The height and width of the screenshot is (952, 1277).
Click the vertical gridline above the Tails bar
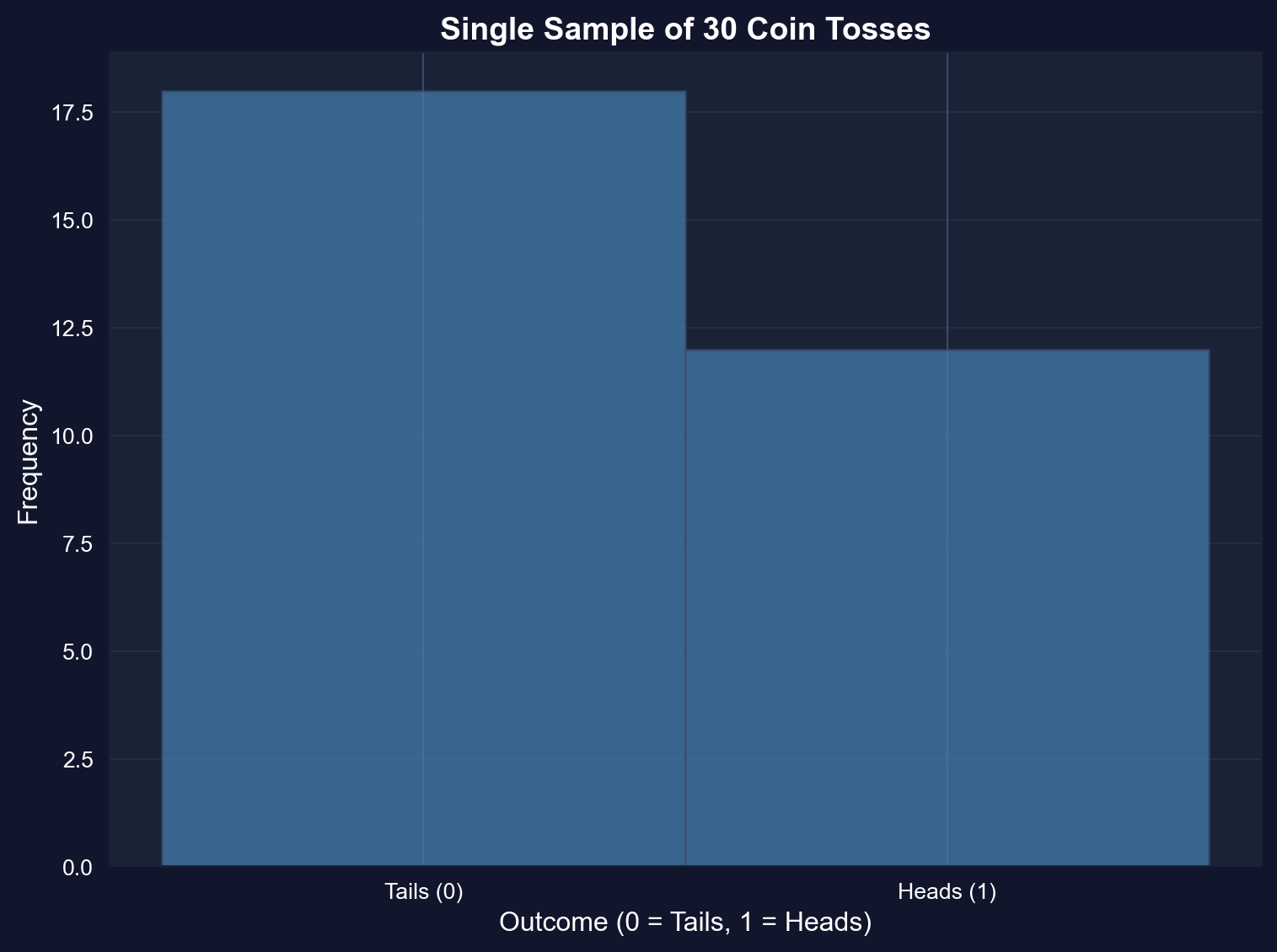423,71
